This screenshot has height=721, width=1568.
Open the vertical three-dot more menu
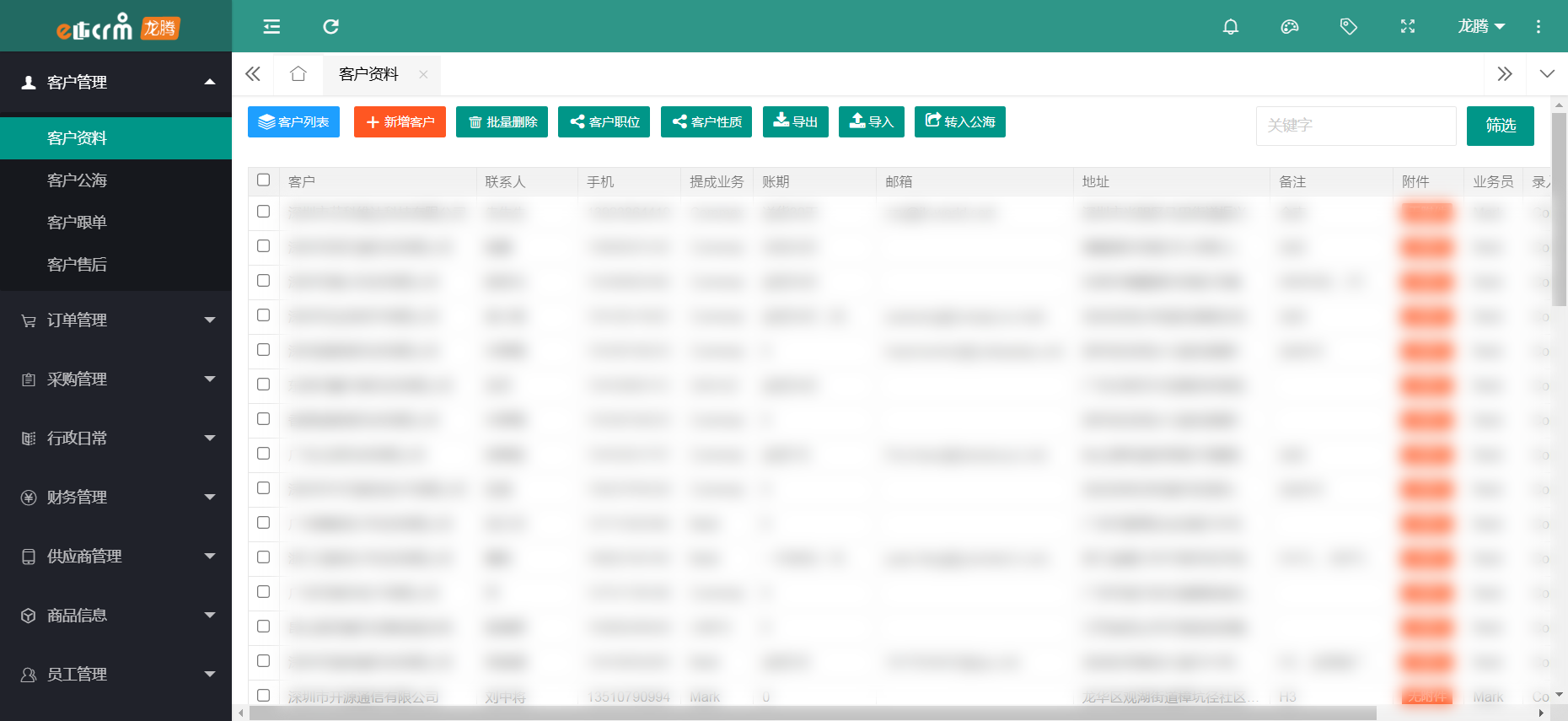[1538, 27]
